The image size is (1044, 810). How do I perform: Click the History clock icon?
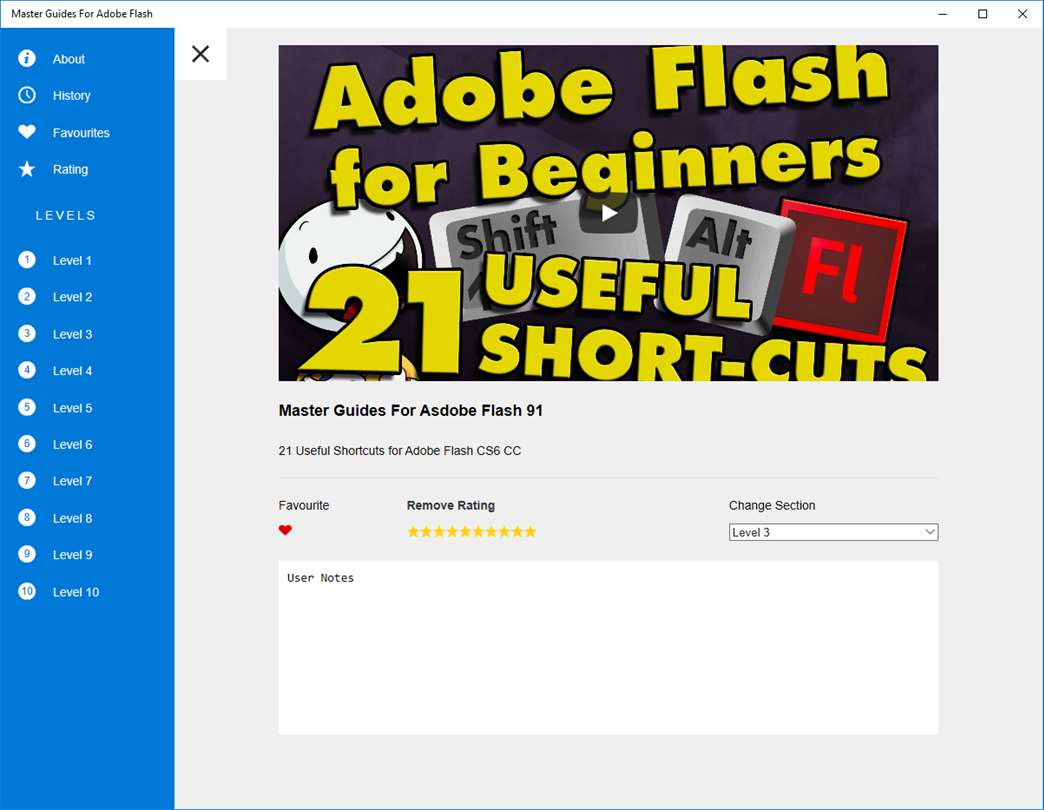[27, 95]
